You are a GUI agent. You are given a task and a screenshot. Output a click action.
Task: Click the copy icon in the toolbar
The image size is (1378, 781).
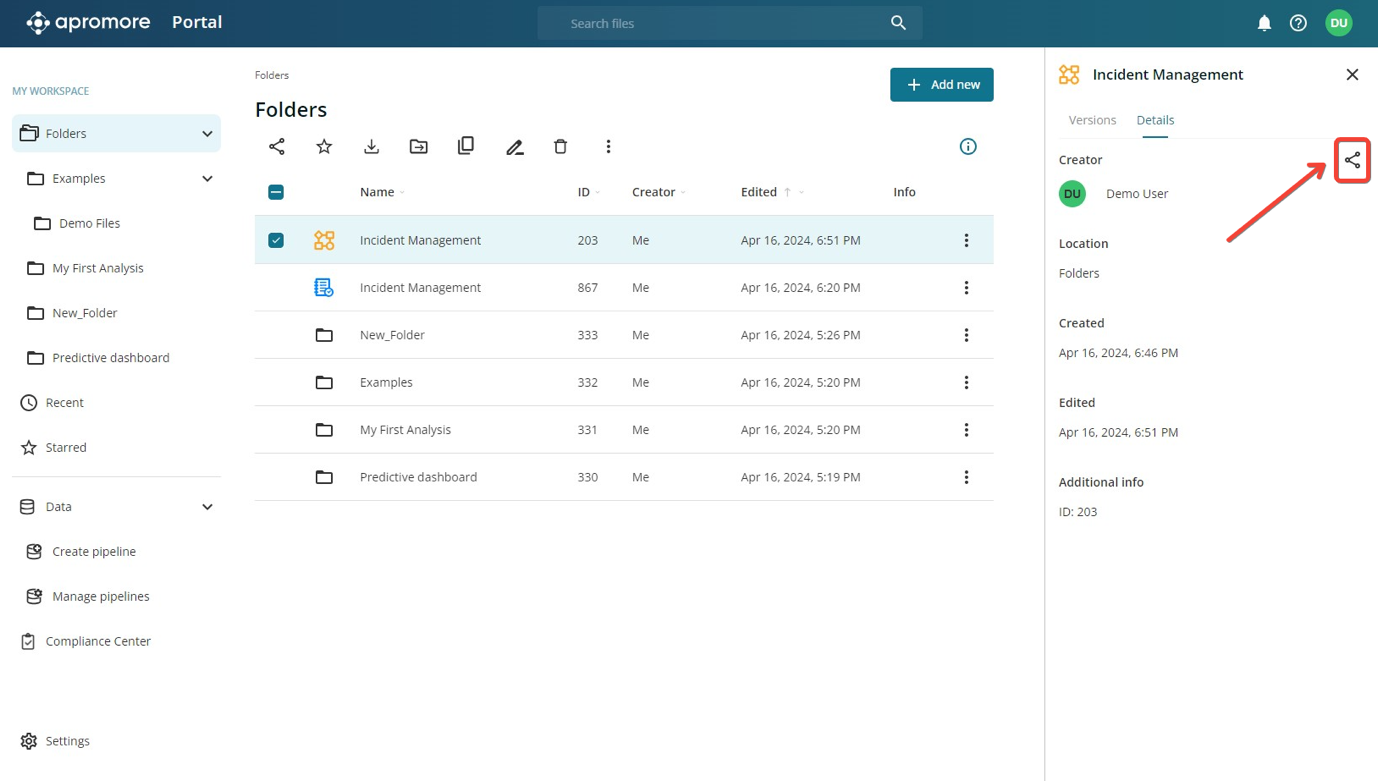tap(466, 146)
